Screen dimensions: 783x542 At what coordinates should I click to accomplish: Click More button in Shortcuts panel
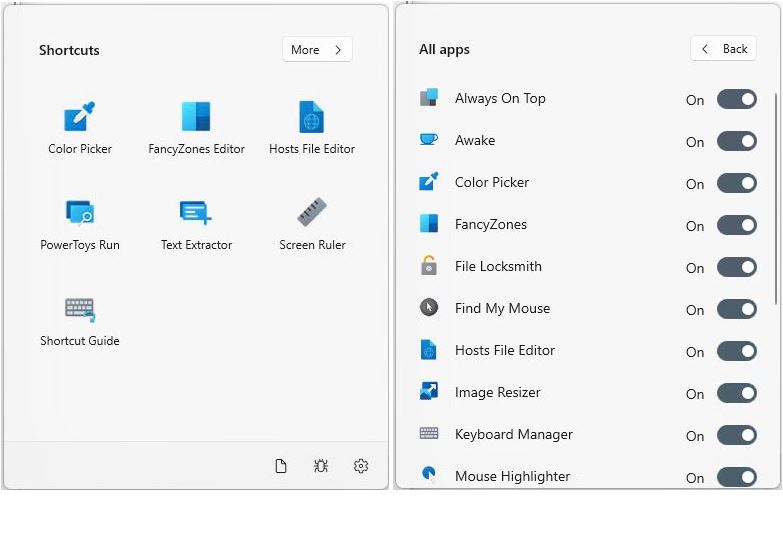pyautogui.click(x=317, y=49)
